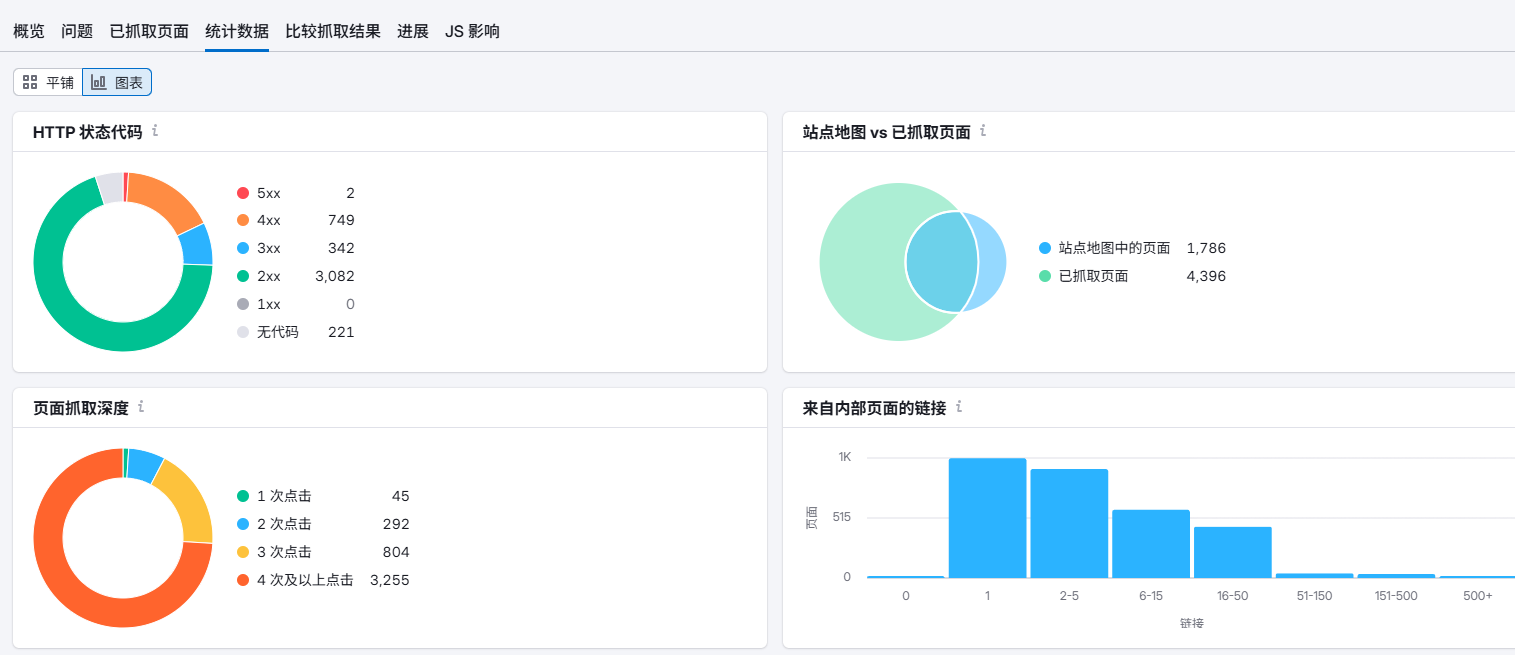1515x655 pixels.
Task: Click the blue 3xx legend dot
Action: [x=243, y=248]
